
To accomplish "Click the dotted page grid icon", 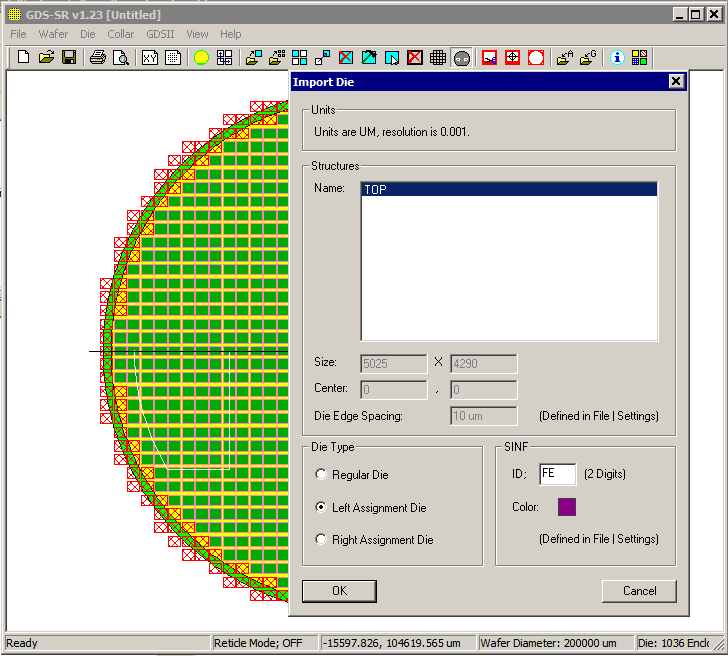I will point(173,58).
